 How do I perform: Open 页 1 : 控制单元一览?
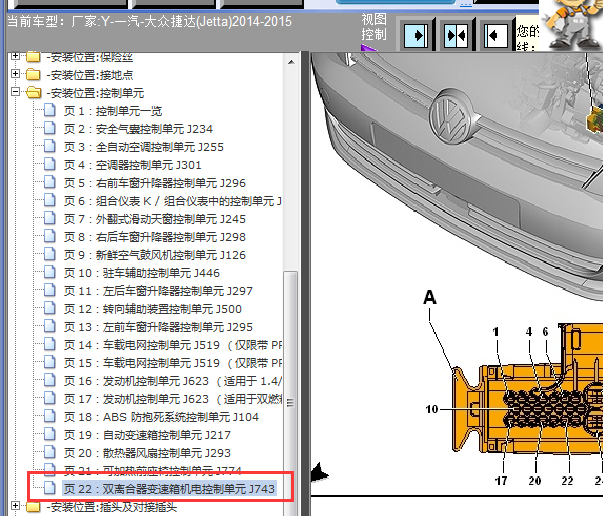(113, 111)
